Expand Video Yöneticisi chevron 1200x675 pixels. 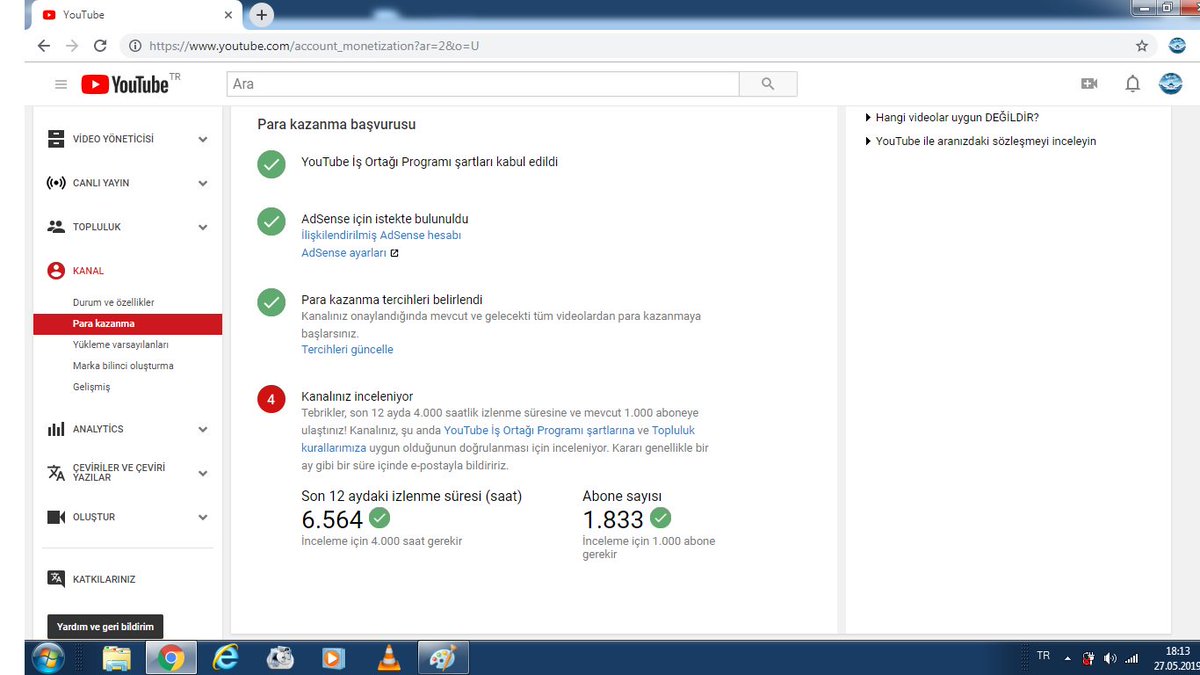coord(203,140)
